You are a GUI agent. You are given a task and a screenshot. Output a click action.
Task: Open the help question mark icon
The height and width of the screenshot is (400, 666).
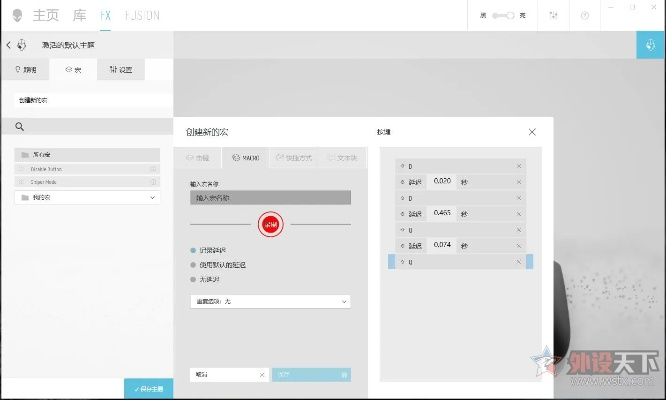pyautogui.click(x=585, y=15)
